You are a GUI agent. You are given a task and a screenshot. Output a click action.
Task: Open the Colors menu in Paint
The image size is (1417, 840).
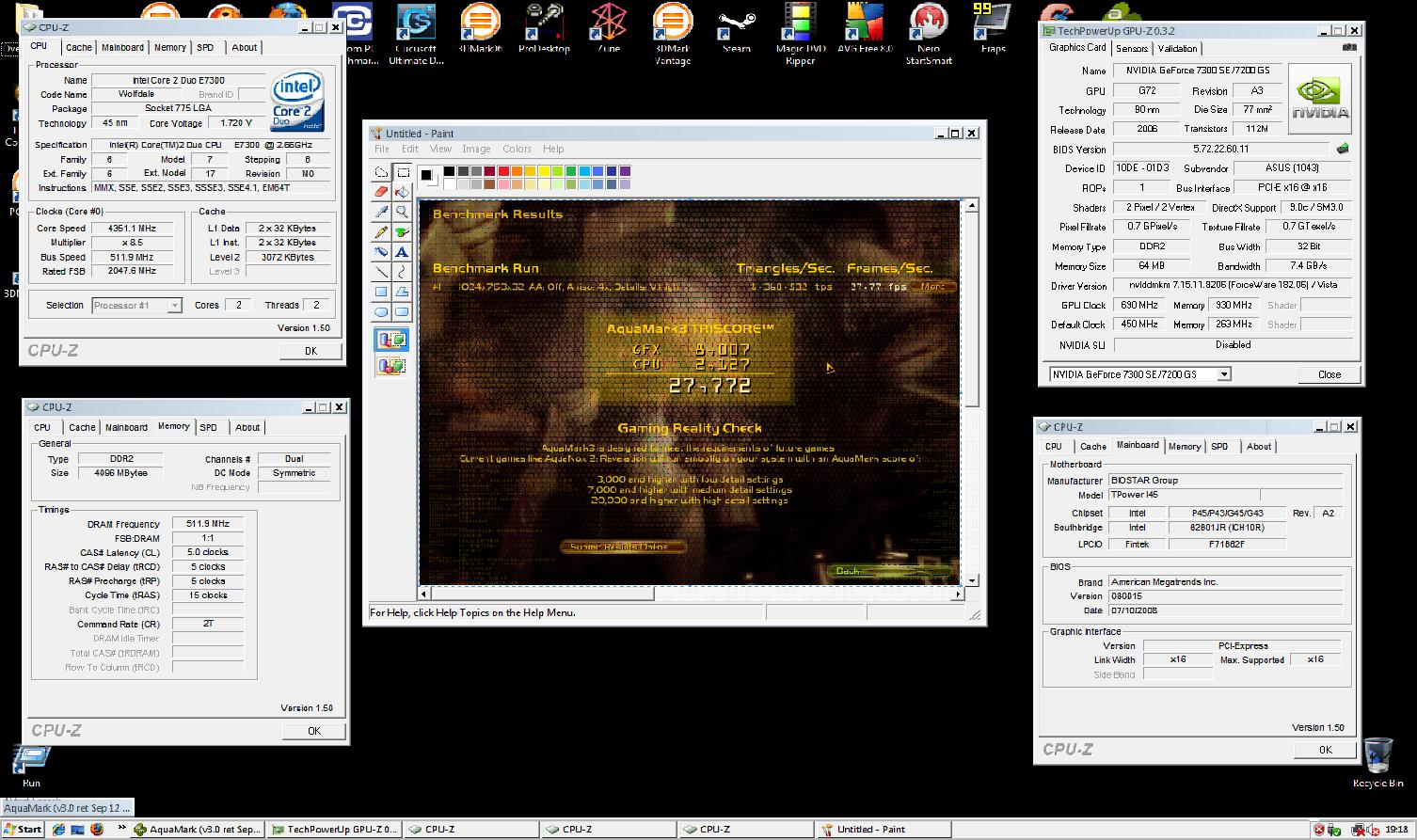pos(517,149)
